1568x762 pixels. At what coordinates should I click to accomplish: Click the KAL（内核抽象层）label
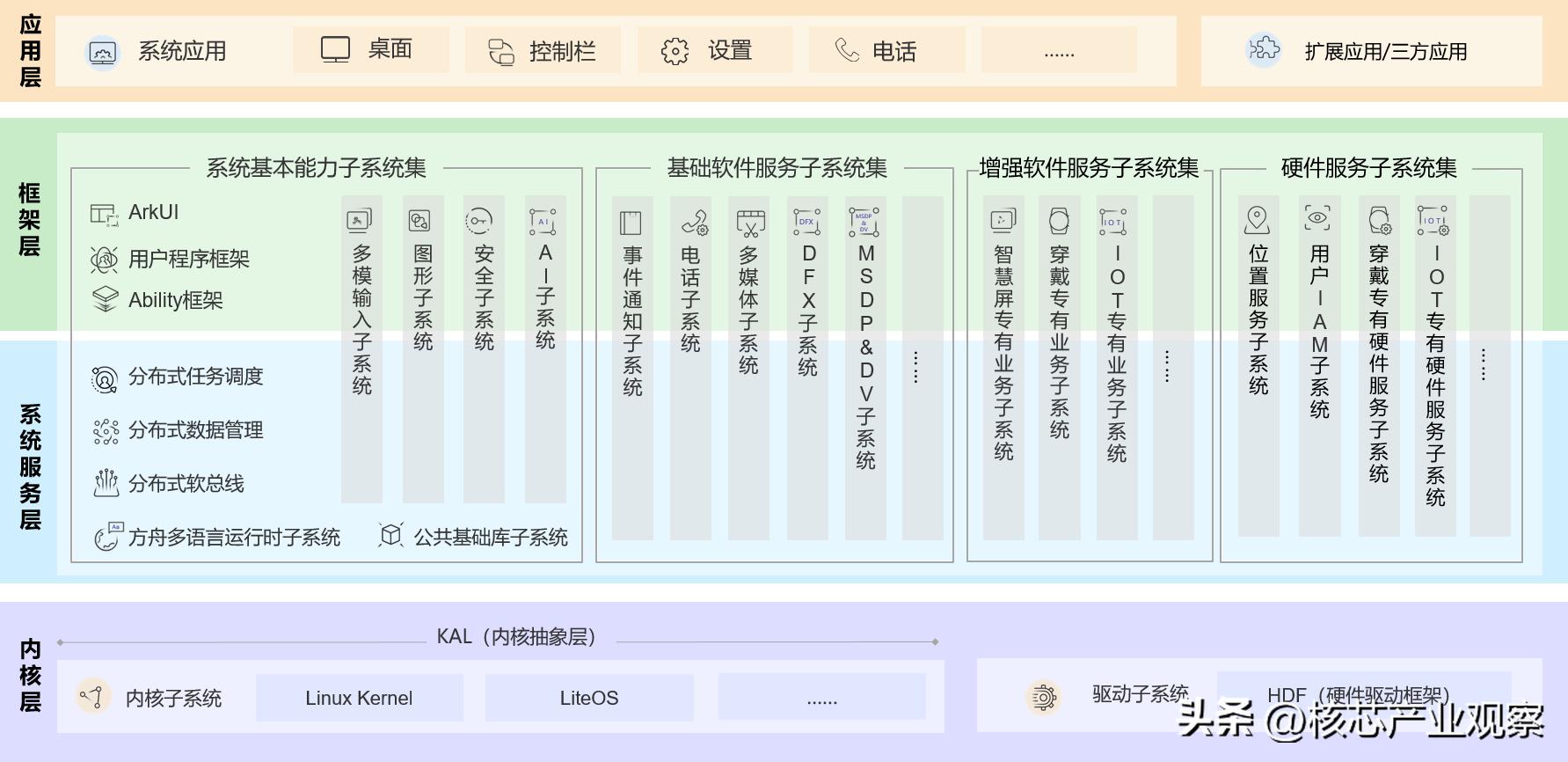coord(518,637)
